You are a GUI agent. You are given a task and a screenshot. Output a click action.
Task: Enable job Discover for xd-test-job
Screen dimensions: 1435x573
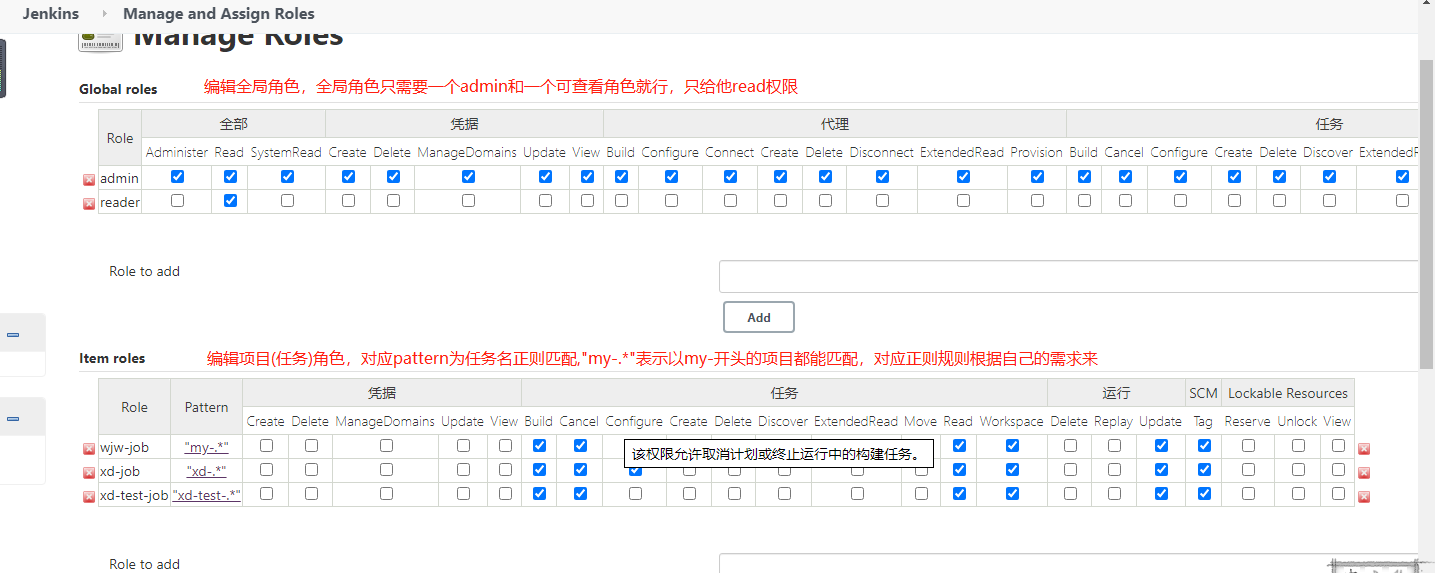(784, 493)
